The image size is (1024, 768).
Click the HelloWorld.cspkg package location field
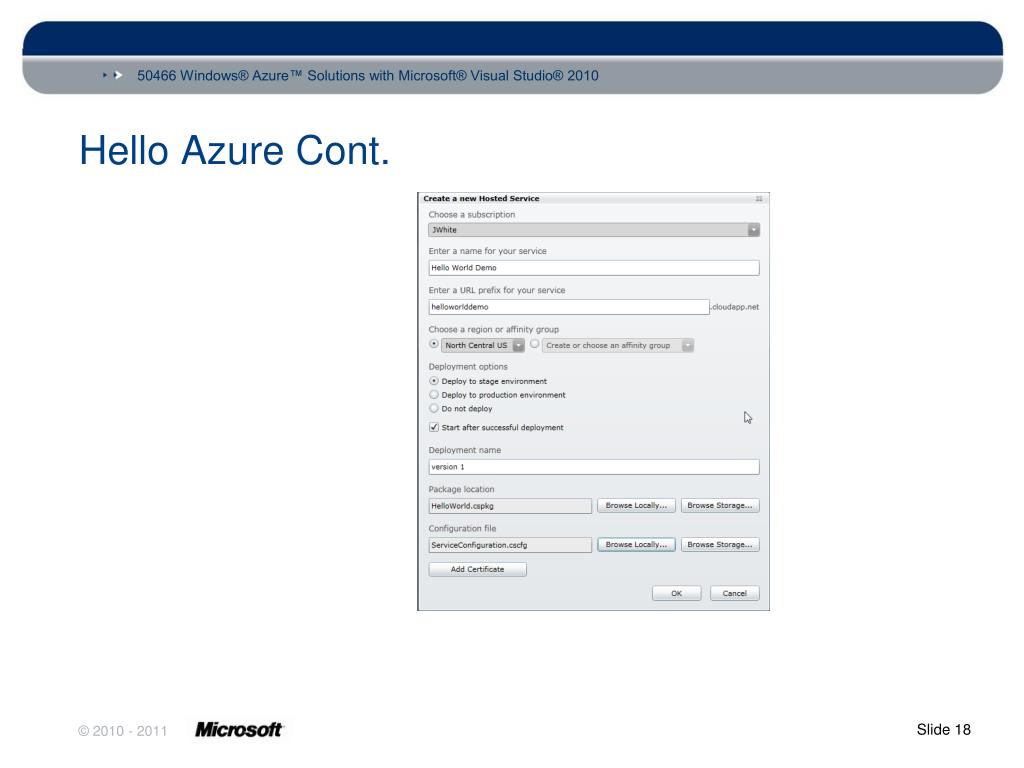510,506
